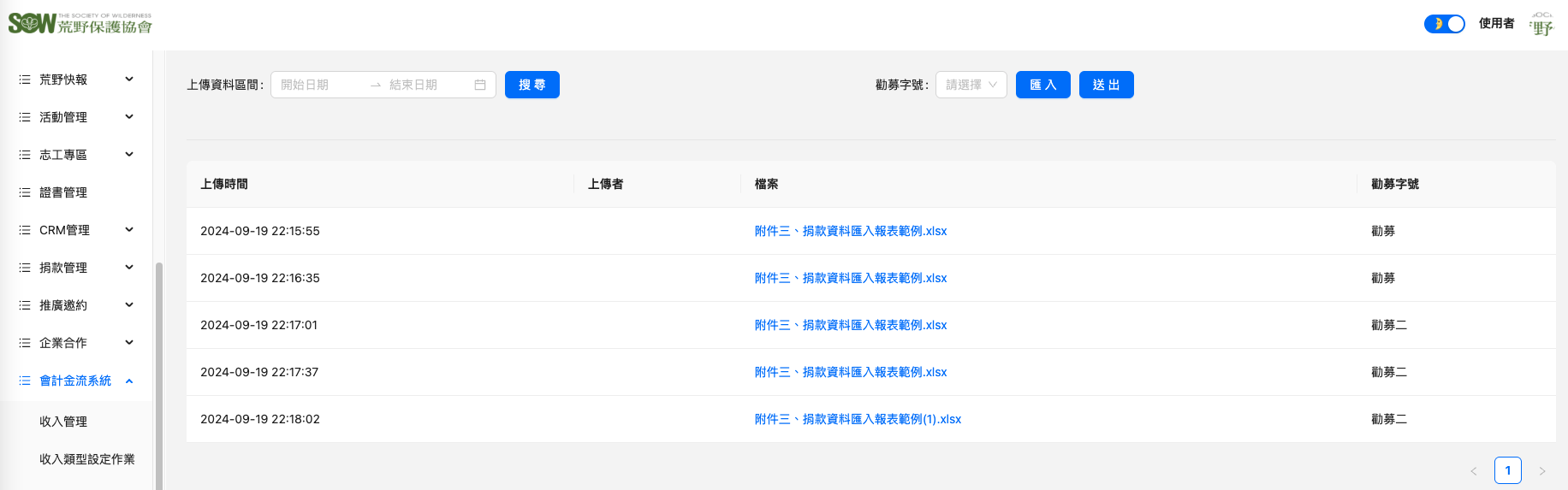Click list icon beside 會計金流系統
Viewport: 1568px width, 490px height.
pos(25,381)
